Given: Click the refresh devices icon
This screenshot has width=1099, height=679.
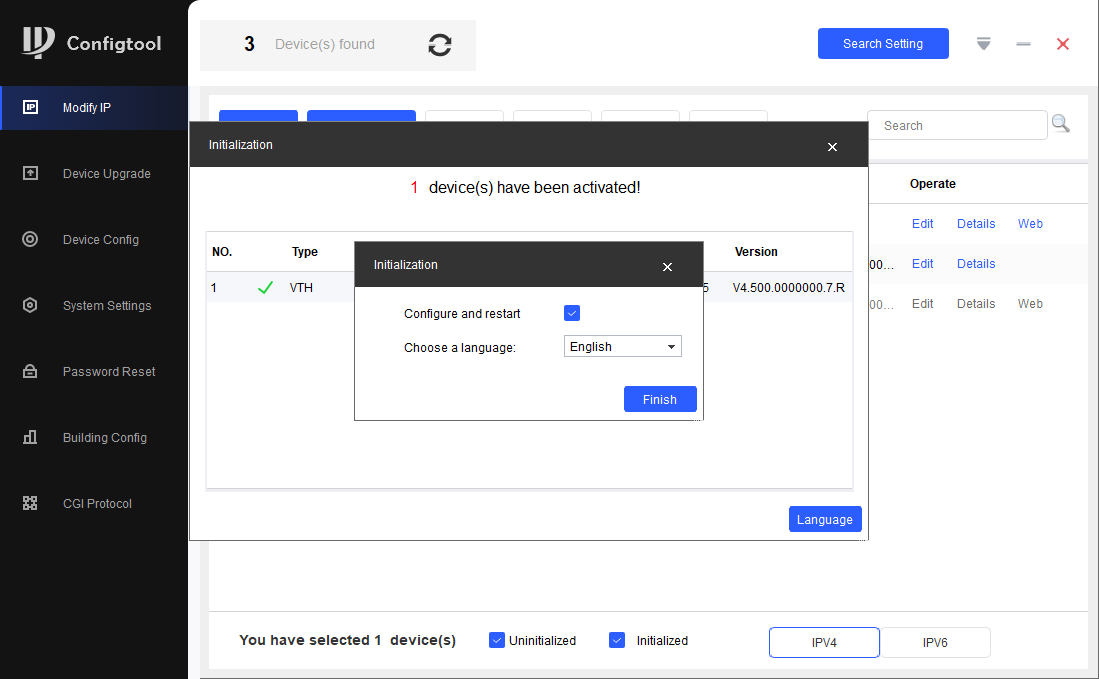Looking at the screenshot, I should point(440,45).
